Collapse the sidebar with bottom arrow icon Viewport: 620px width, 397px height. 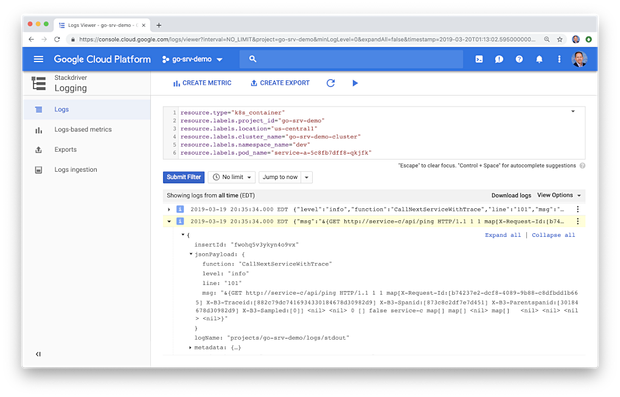click(38, 354)
